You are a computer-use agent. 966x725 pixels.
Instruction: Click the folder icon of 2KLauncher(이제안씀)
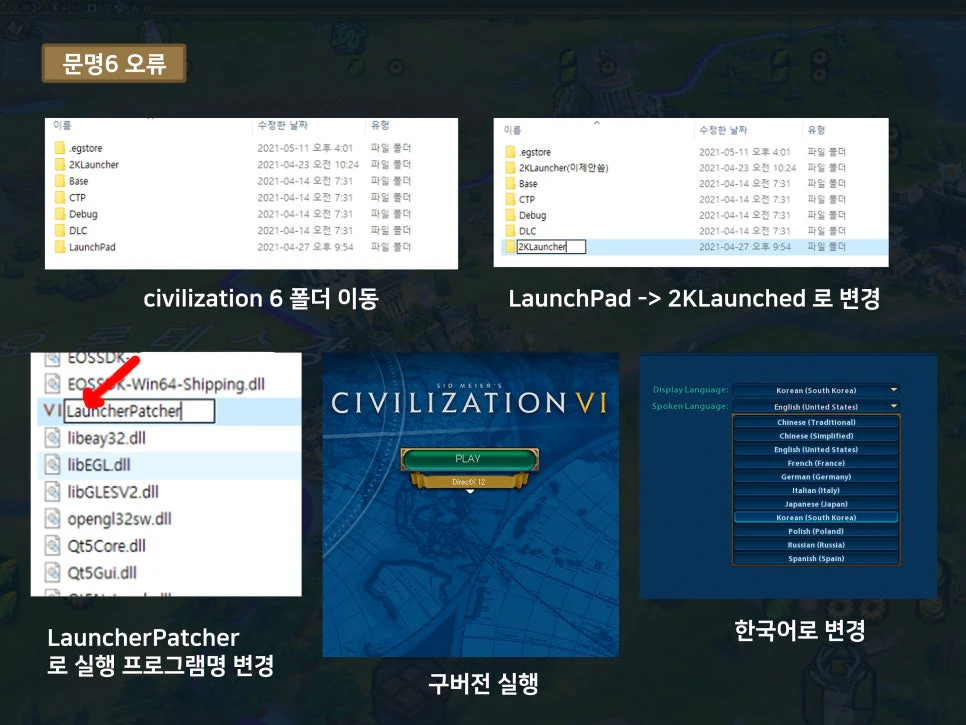[x=510, y=168]
